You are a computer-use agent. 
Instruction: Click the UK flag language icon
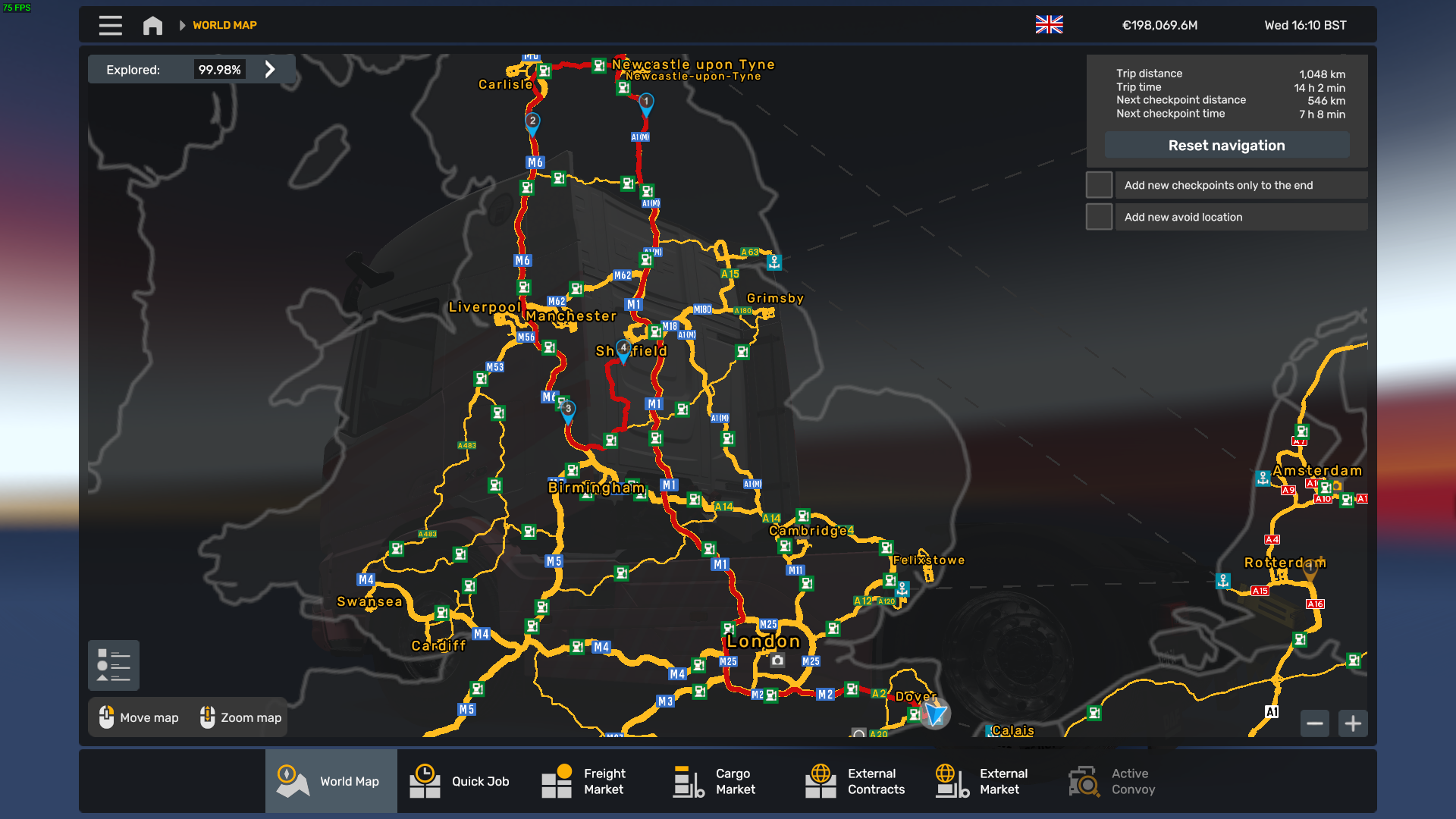1049,25
